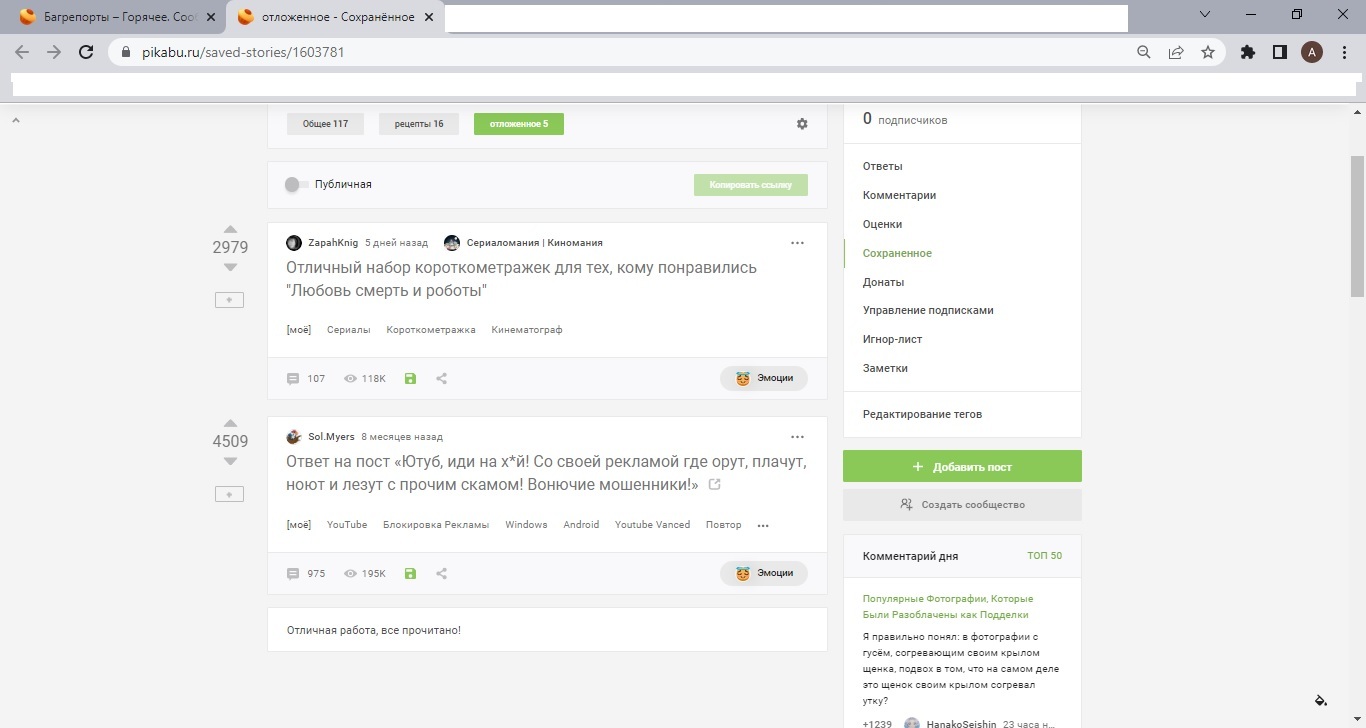
Task: Bookmark this page with the star icon
Action: (x=1208, y=52)
